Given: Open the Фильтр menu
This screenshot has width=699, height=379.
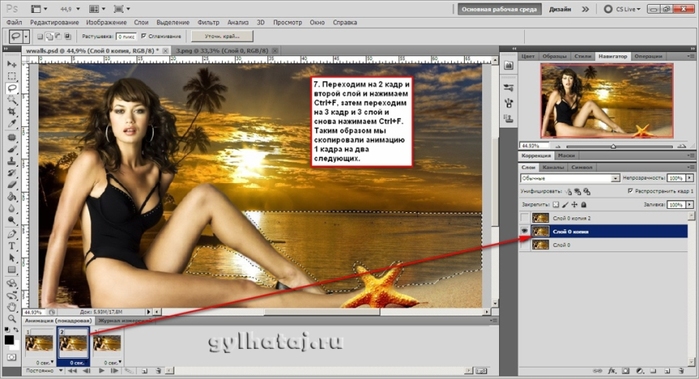Looking at the screenshot, I should (208, 22).
